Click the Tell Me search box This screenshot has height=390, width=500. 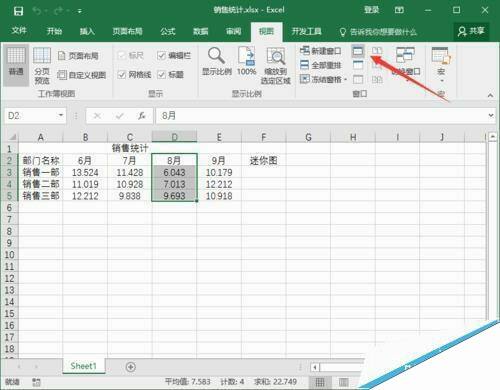tap(378, 32)
